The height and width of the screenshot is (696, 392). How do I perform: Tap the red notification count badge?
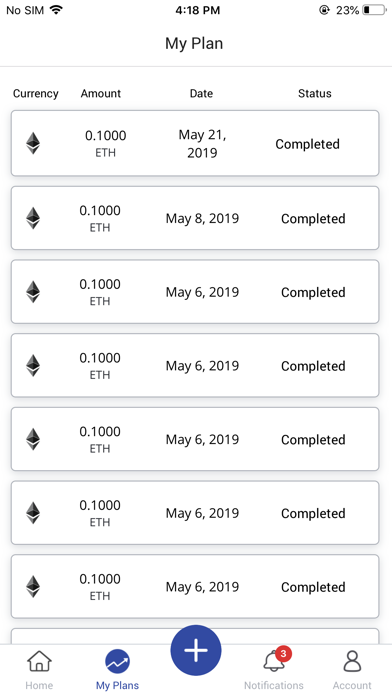click(283, 654)
